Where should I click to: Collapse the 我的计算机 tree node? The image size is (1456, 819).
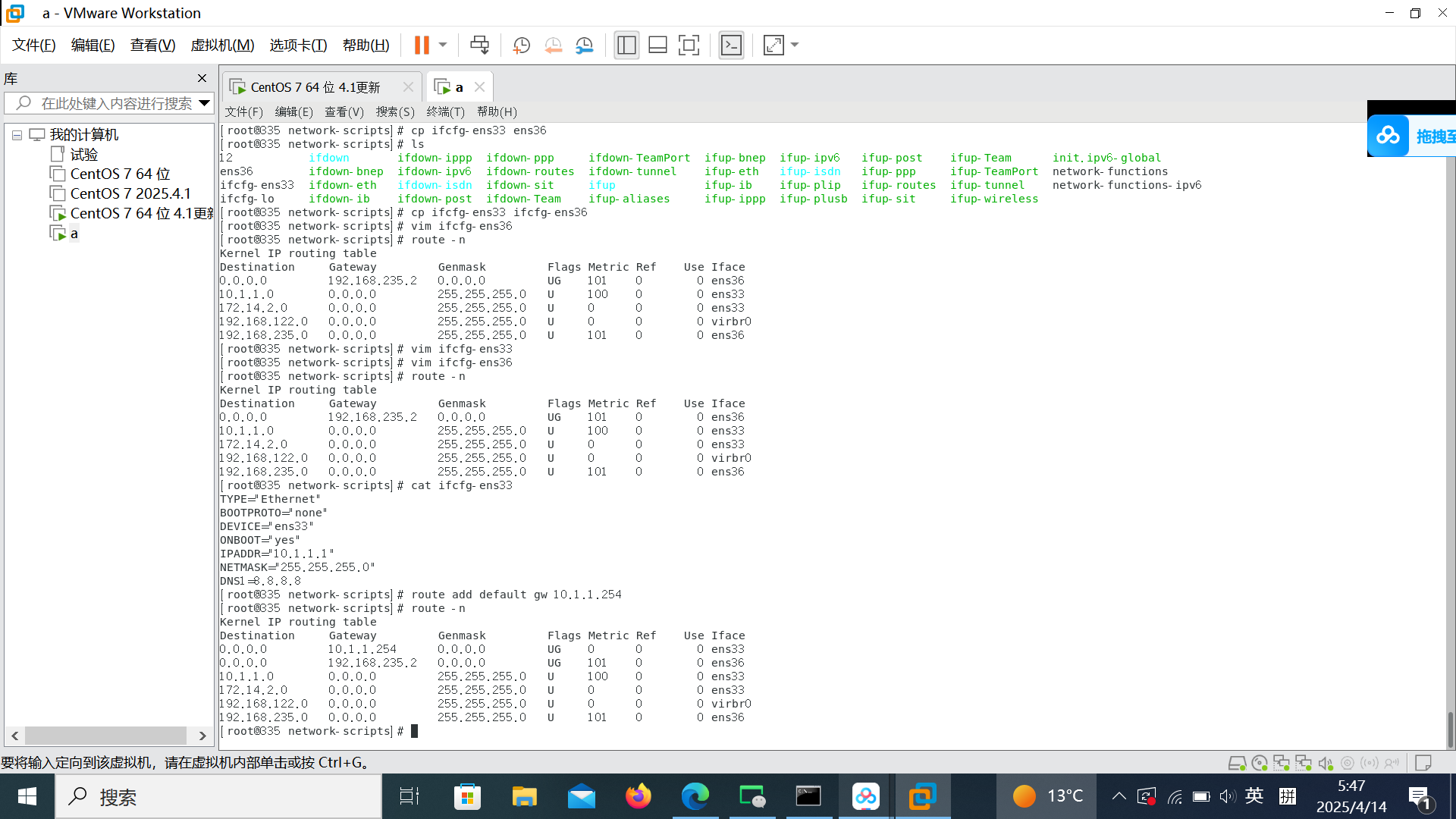pyautogui.click(x=17, y=135)
